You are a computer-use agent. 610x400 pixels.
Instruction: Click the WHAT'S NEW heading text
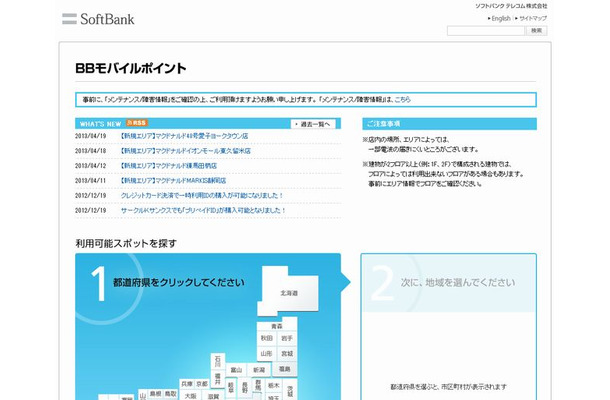point(100,124)
